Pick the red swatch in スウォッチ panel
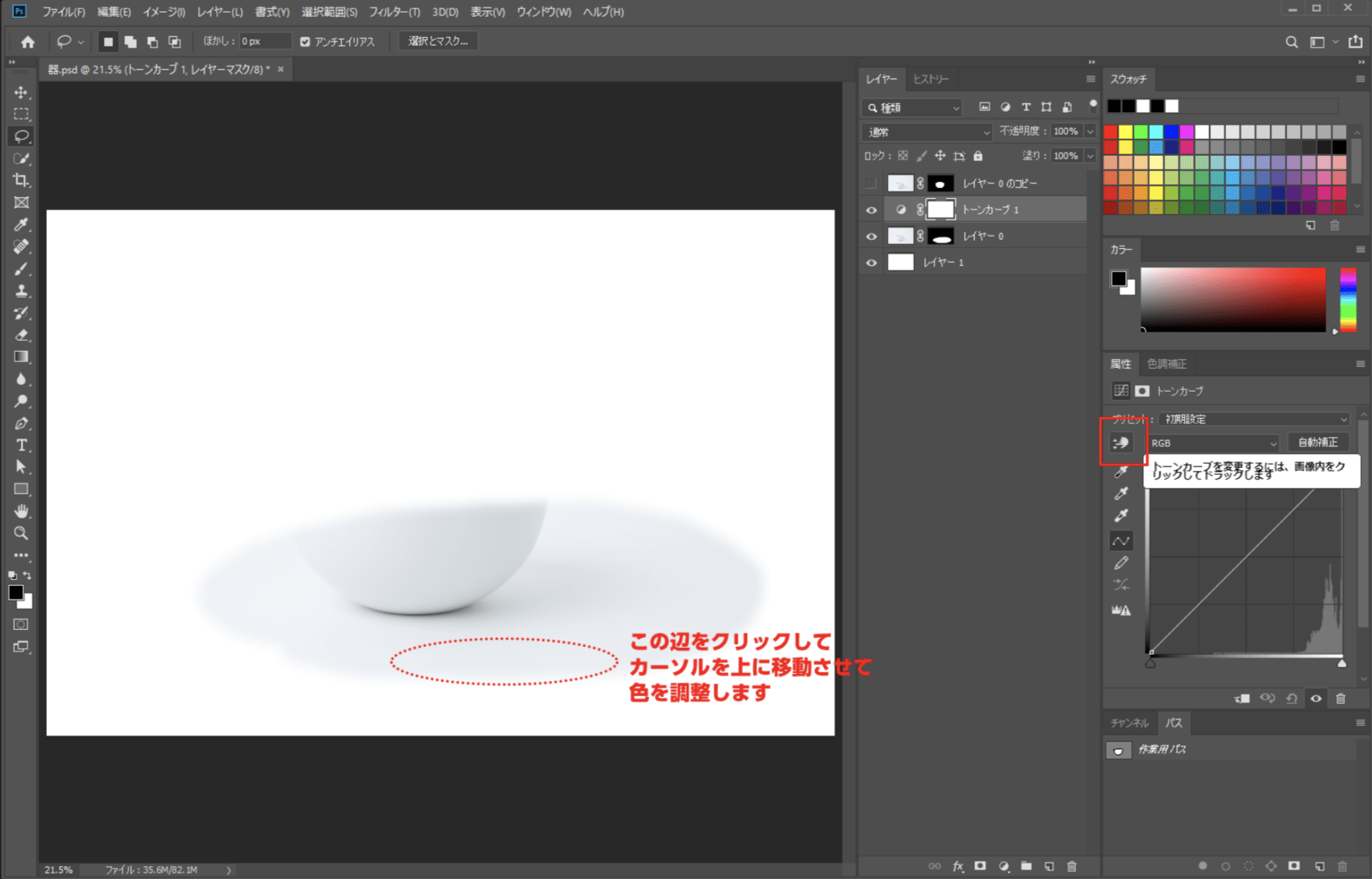Image resolution: width=1372 pixels, height=879 pixels. (1111, 132)
